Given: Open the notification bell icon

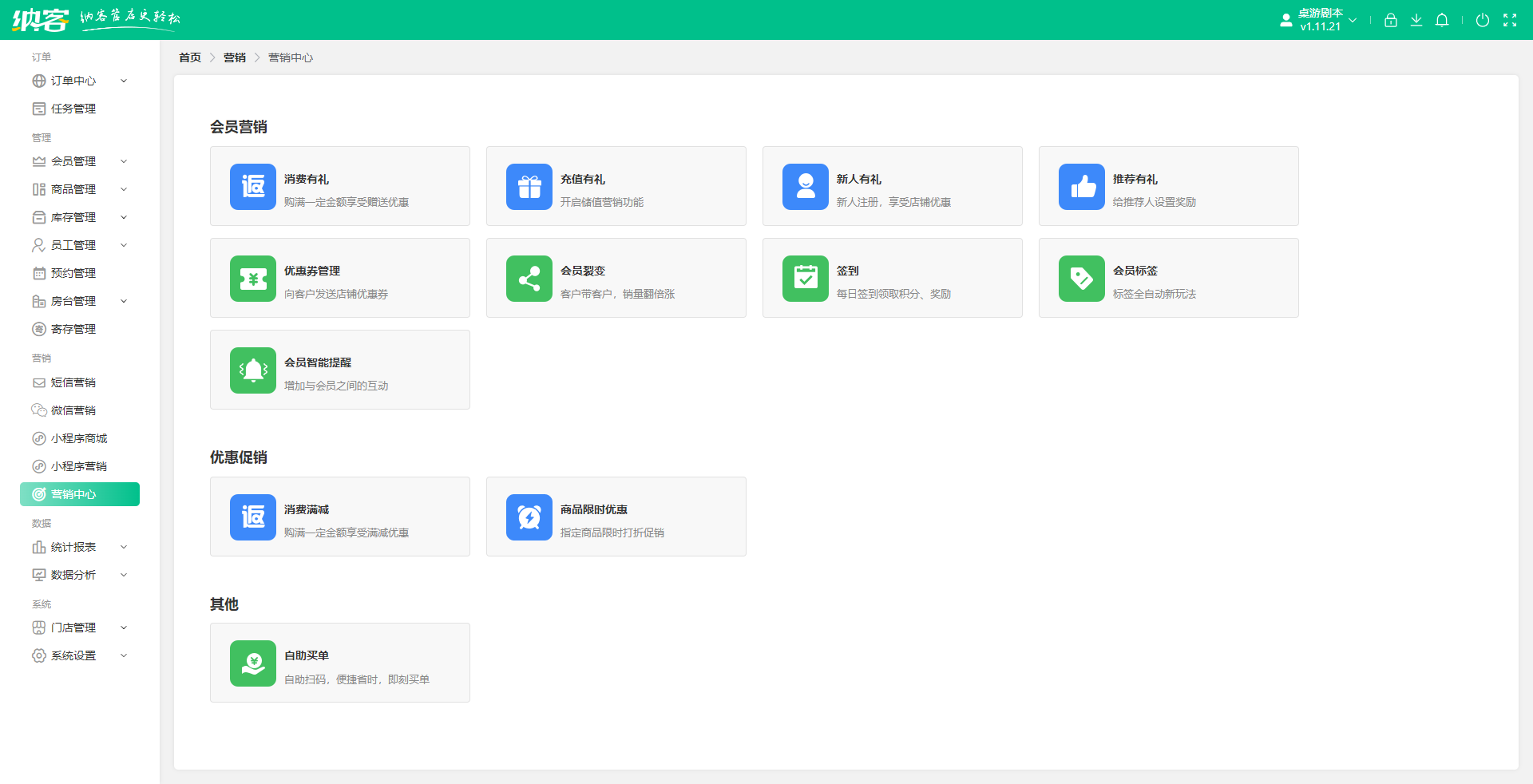Looking at the screenshot, I should 1441,21.
